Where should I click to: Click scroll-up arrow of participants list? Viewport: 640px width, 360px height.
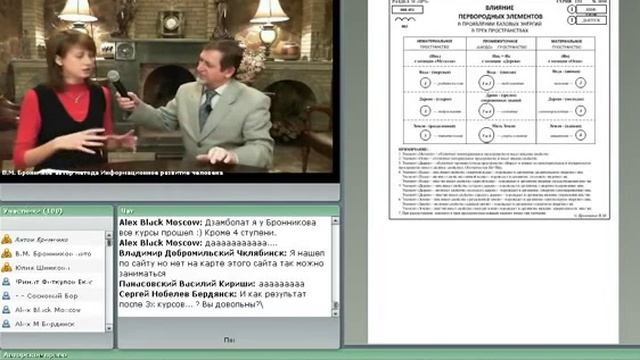pos(109,235)
